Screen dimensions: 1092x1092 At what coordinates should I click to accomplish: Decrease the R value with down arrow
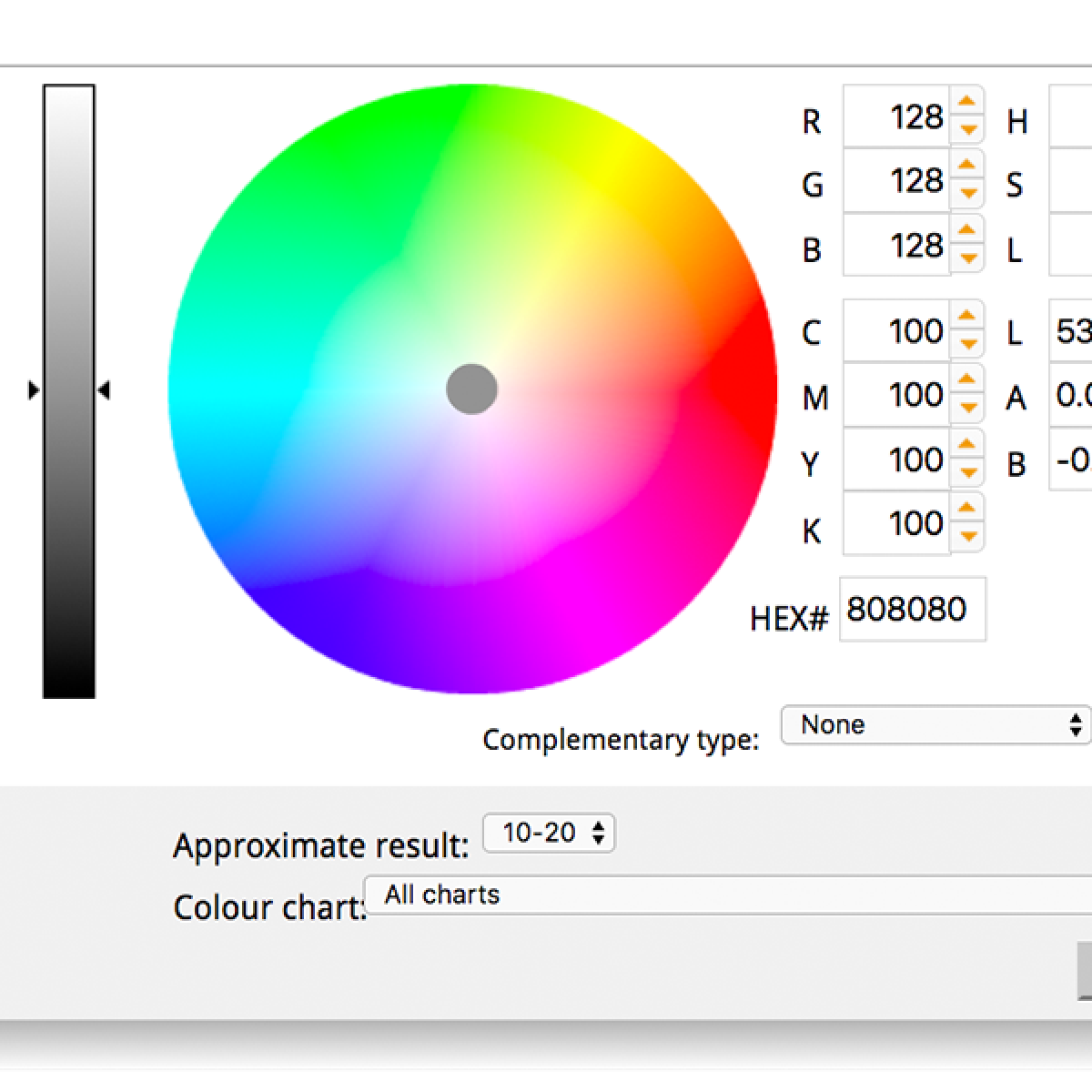tap(967, 129)
